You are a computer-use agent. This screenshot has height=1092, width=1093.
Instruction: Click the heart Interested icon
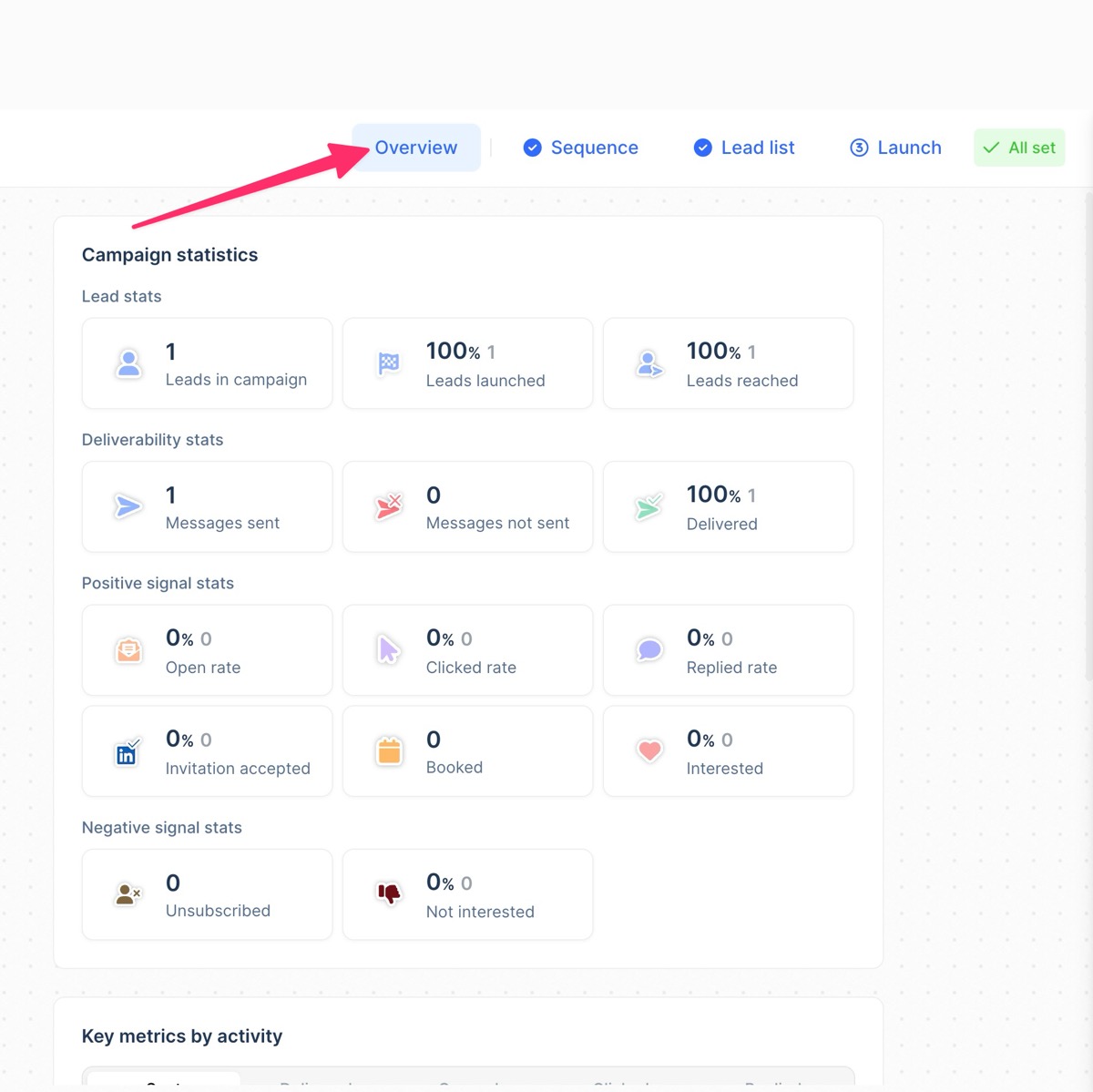649,751
